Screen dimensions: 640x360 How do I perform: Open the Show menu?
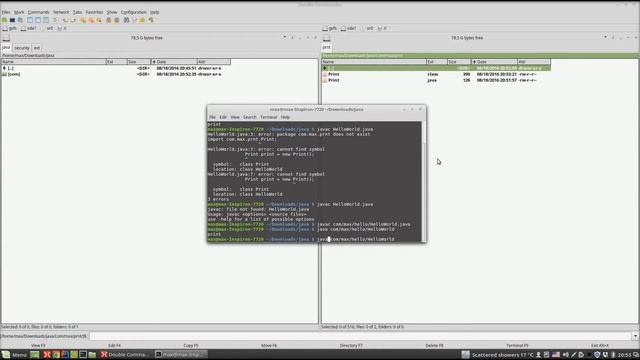tap(112, 12)
